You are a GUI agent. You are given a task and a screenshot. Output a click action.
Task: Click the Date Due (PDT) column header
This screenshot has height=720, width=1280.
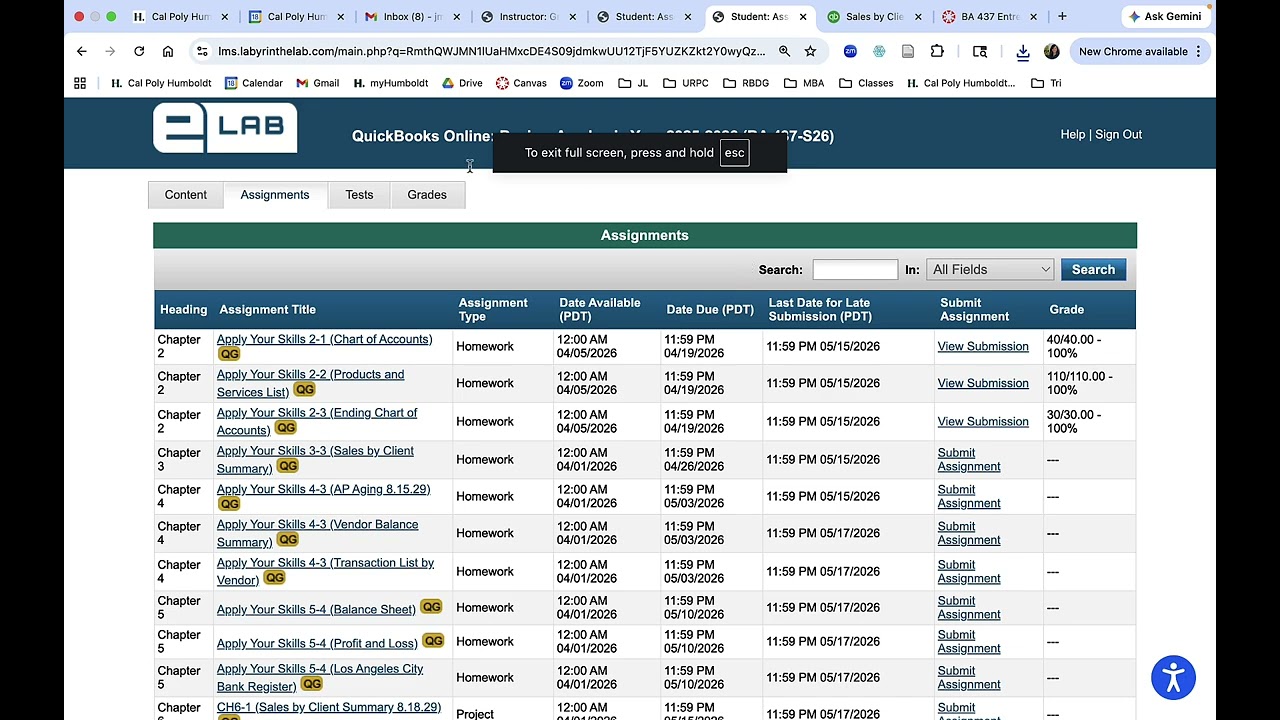coord(710,309)
